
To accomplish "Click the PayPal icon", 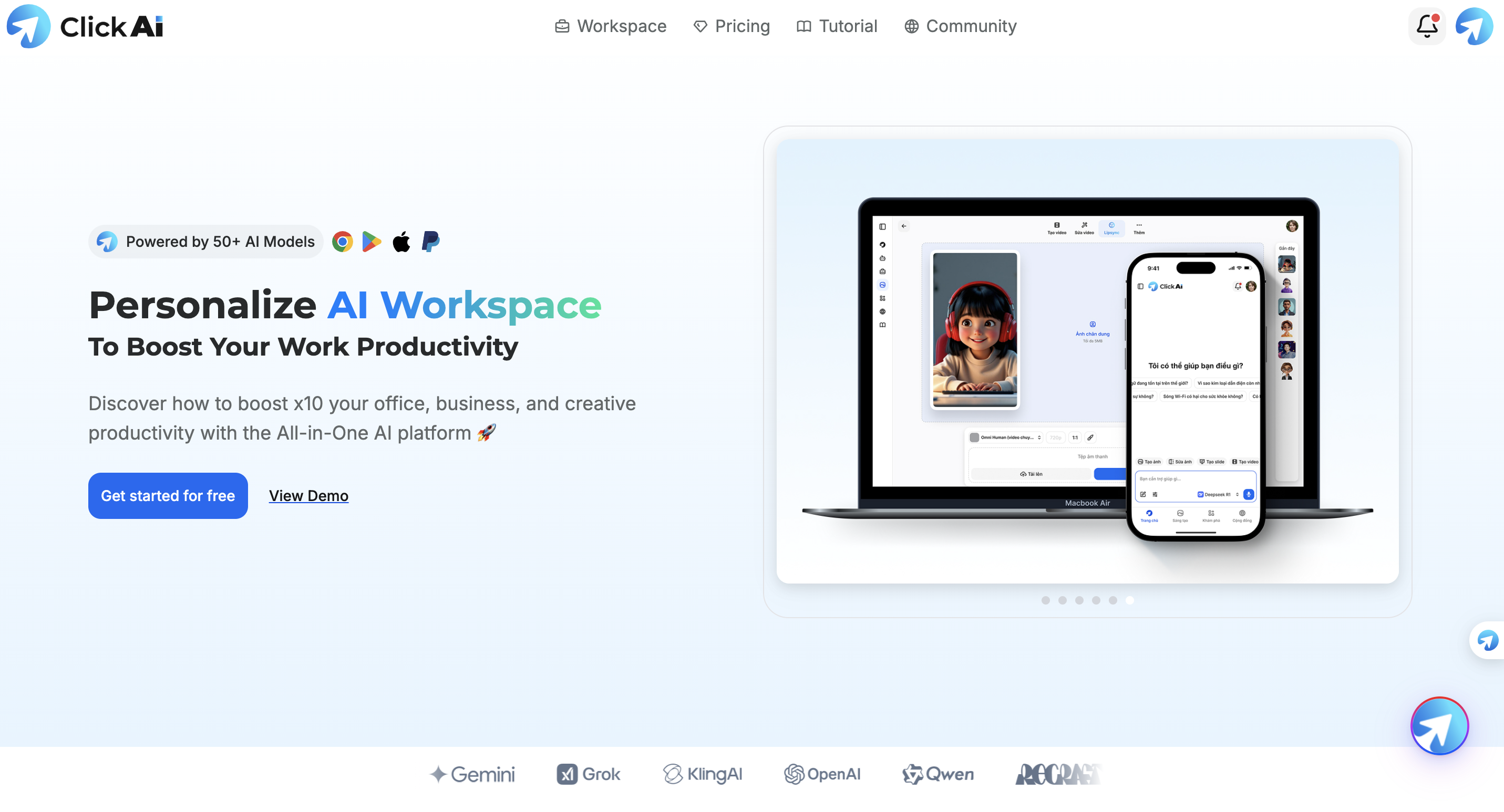I will coord(430,242).
